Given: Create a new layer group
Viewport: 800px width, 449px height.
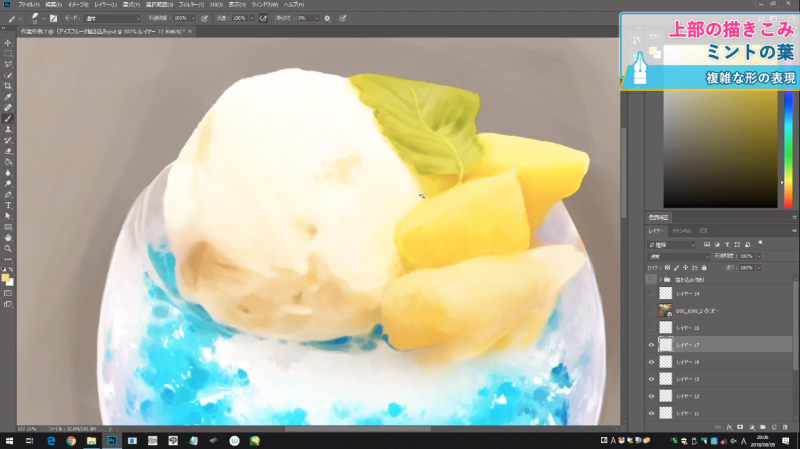Looking at the screenshot, I should (x=763, y=427).
